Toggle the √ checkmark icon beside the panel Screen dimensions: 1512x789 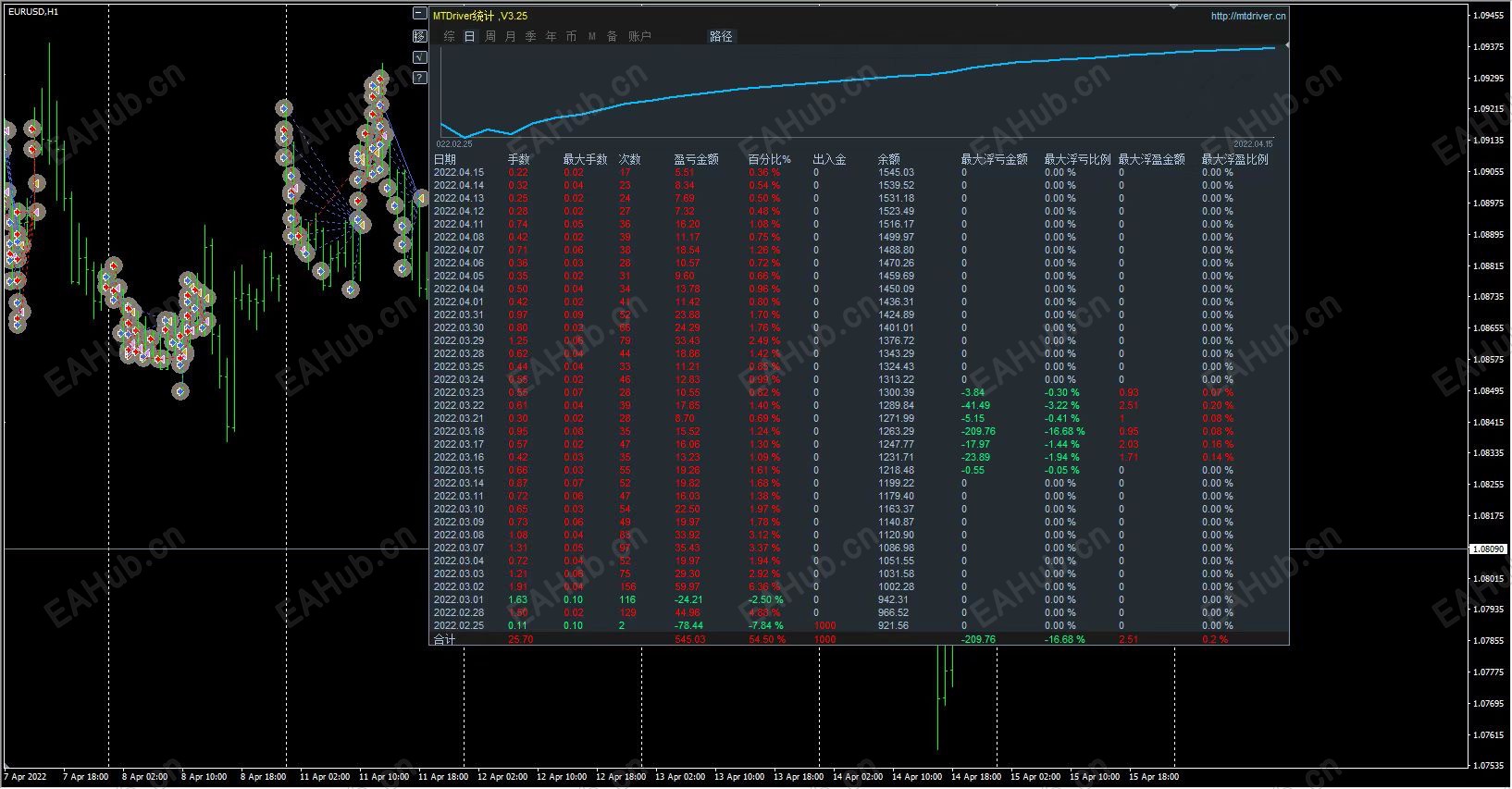click(x=419, y=57)
